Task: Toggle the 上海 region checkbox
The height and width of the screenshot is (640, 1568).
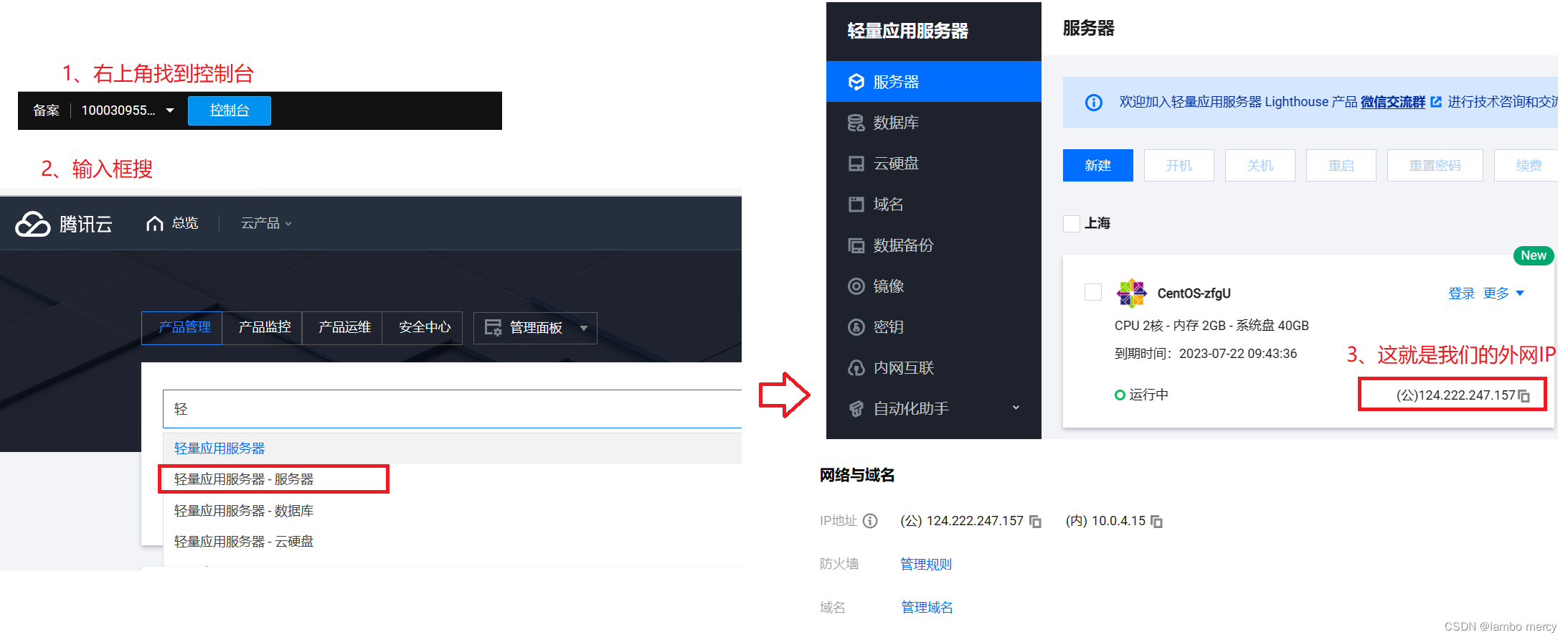Action: pyautogui.click(x=1072, y=223)
